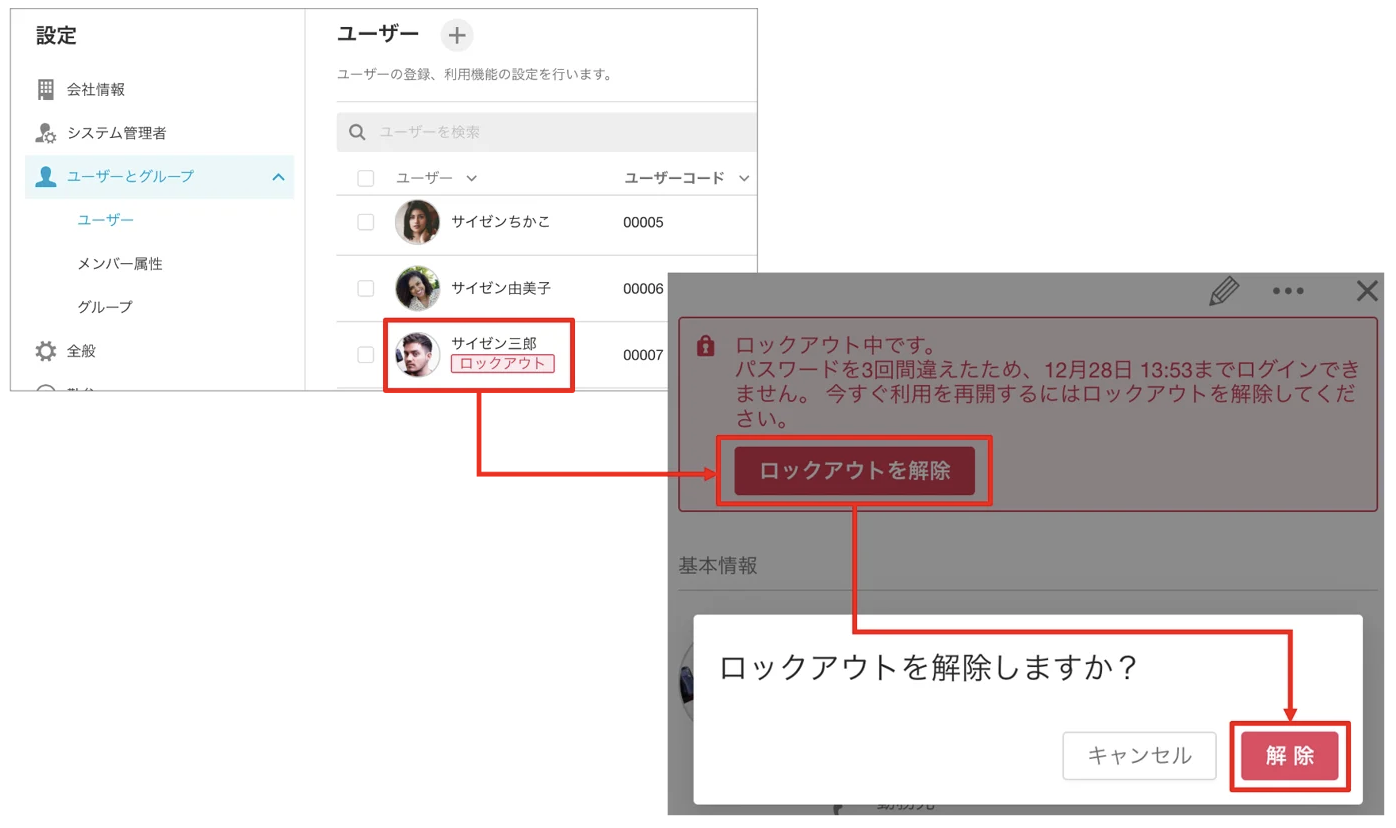This screenshot has height=828, width=1396.
Task: Click user code 00005
Action: click(643, 222)
